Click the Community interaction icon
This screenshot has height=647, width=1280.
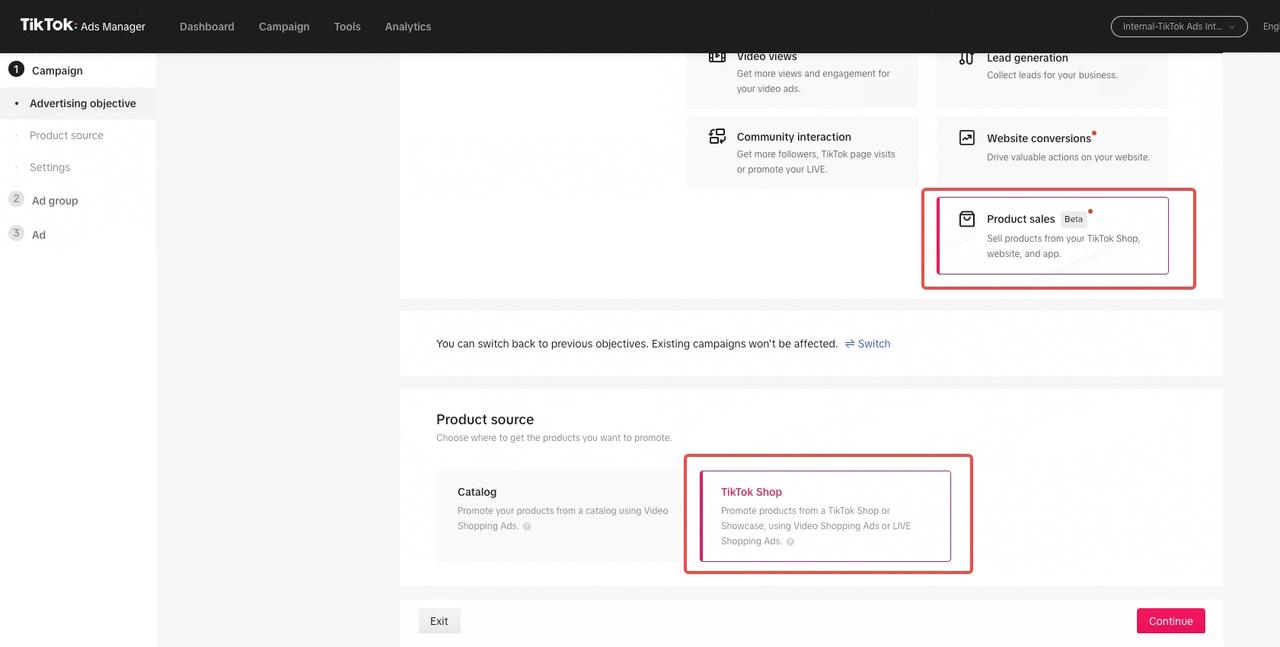[717, 137]
